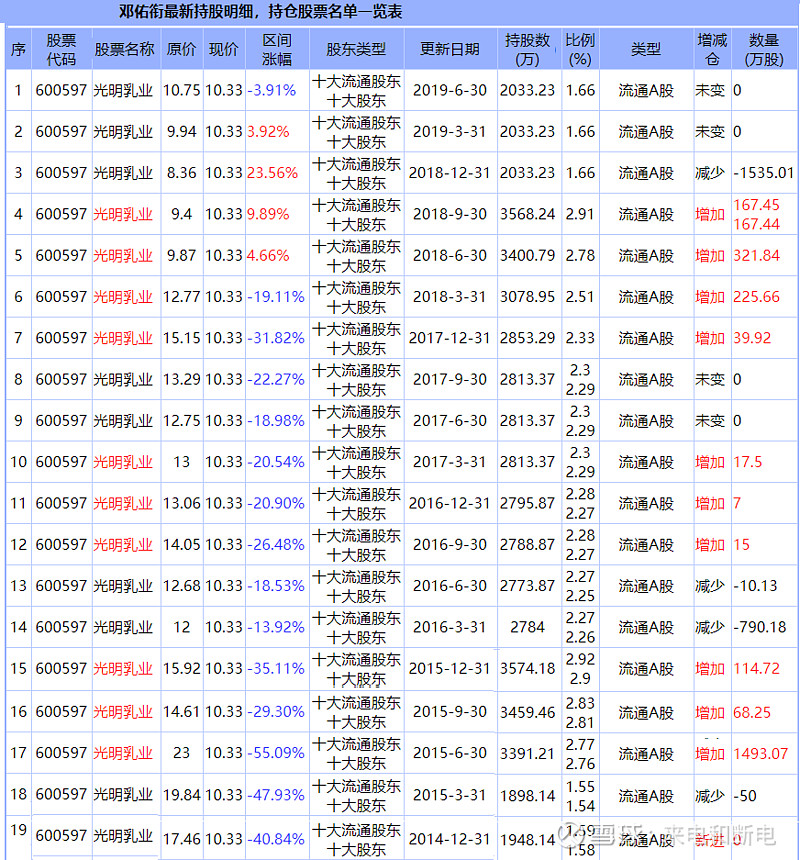Click the 现价 column header
This screenshot has height=860, width=800.
[x=224, y=49]
